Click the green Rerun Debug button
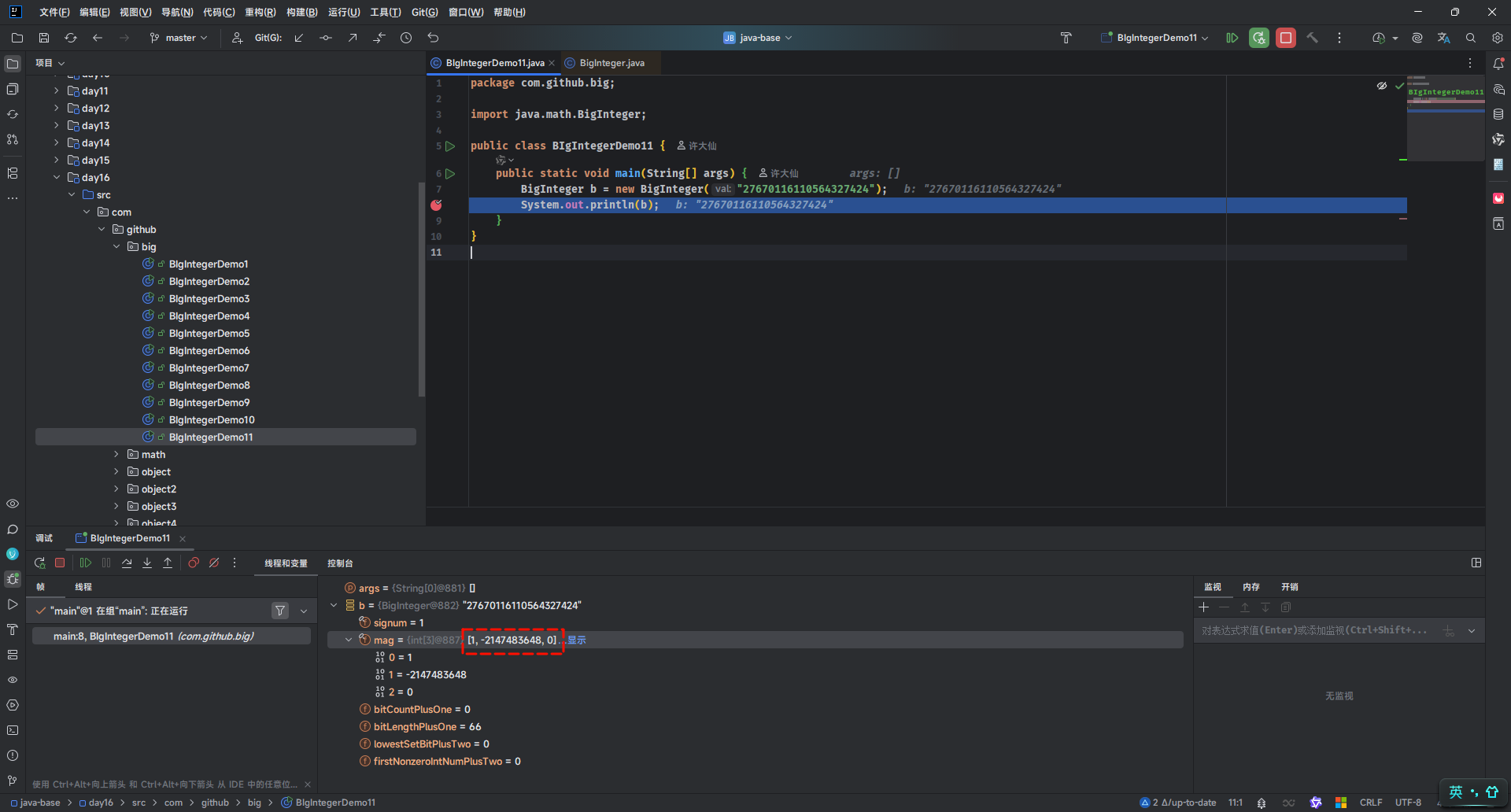The height and width of the screenshot is (812, 1511). (x=1259, y=38)
